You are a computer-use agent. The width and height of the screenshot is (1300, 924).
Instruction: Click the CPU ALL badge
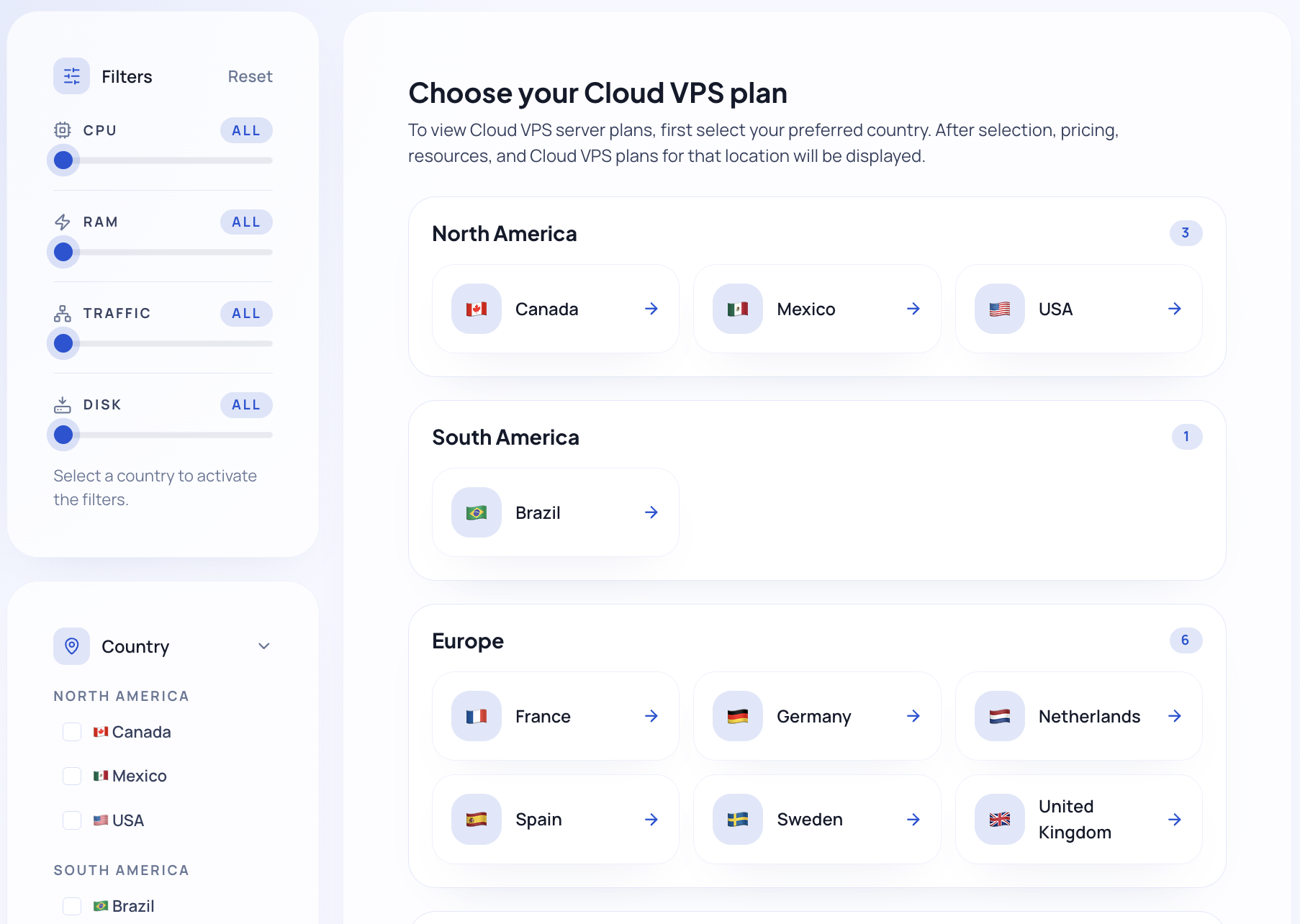coord(246,130)
